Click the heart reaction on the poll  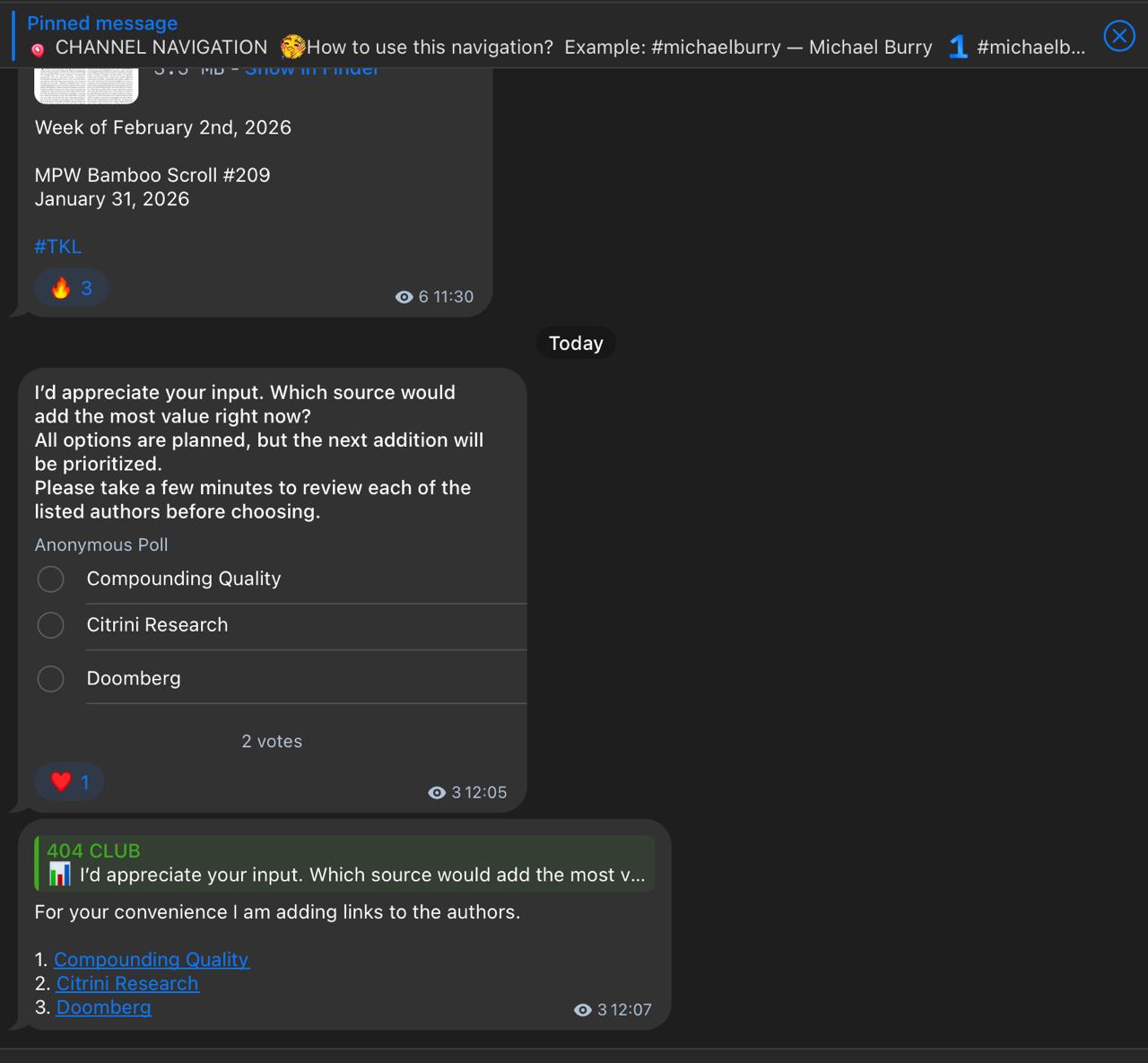pos(69,782)
